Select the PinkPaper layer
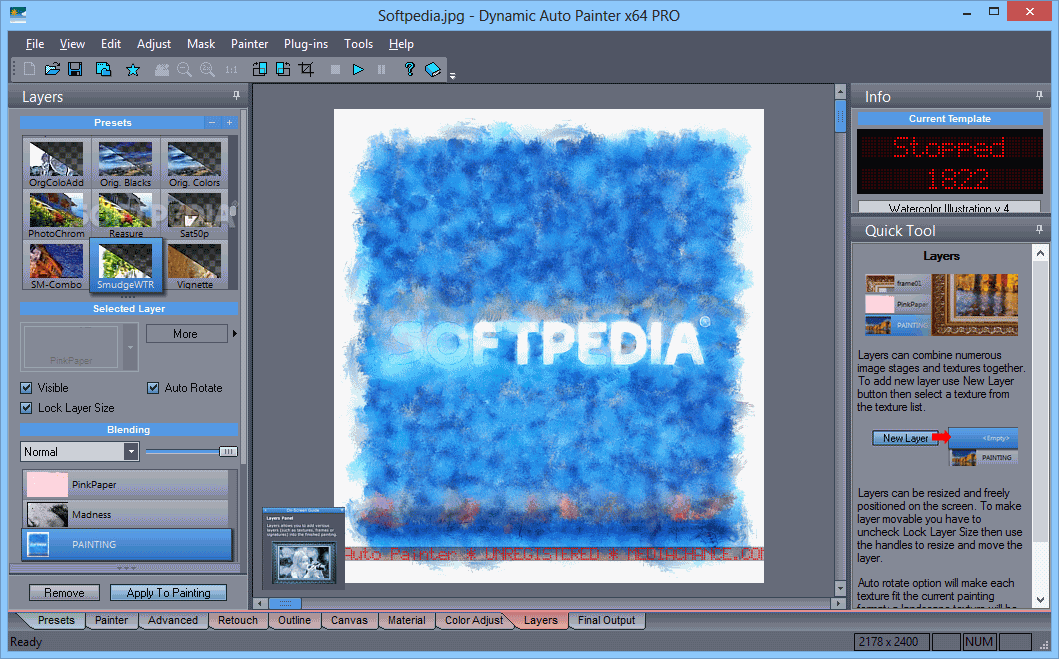Image resolution: width=1059 pixels, height=659 pixels. point(127,485)
